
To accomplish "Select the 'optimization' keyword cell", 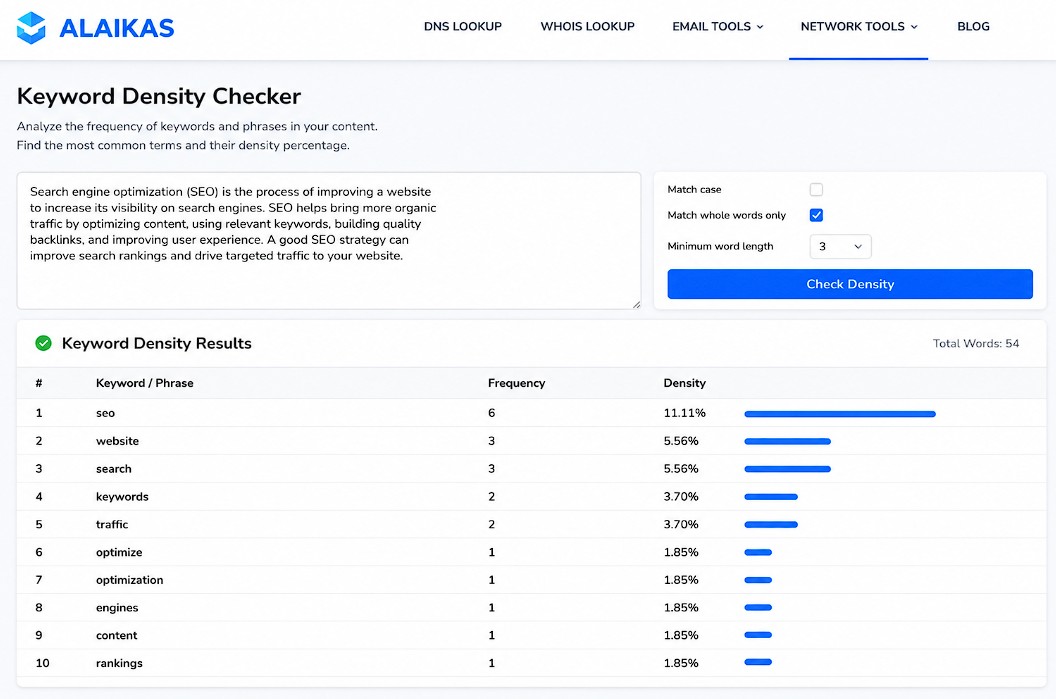I will (x=129, y=580).
